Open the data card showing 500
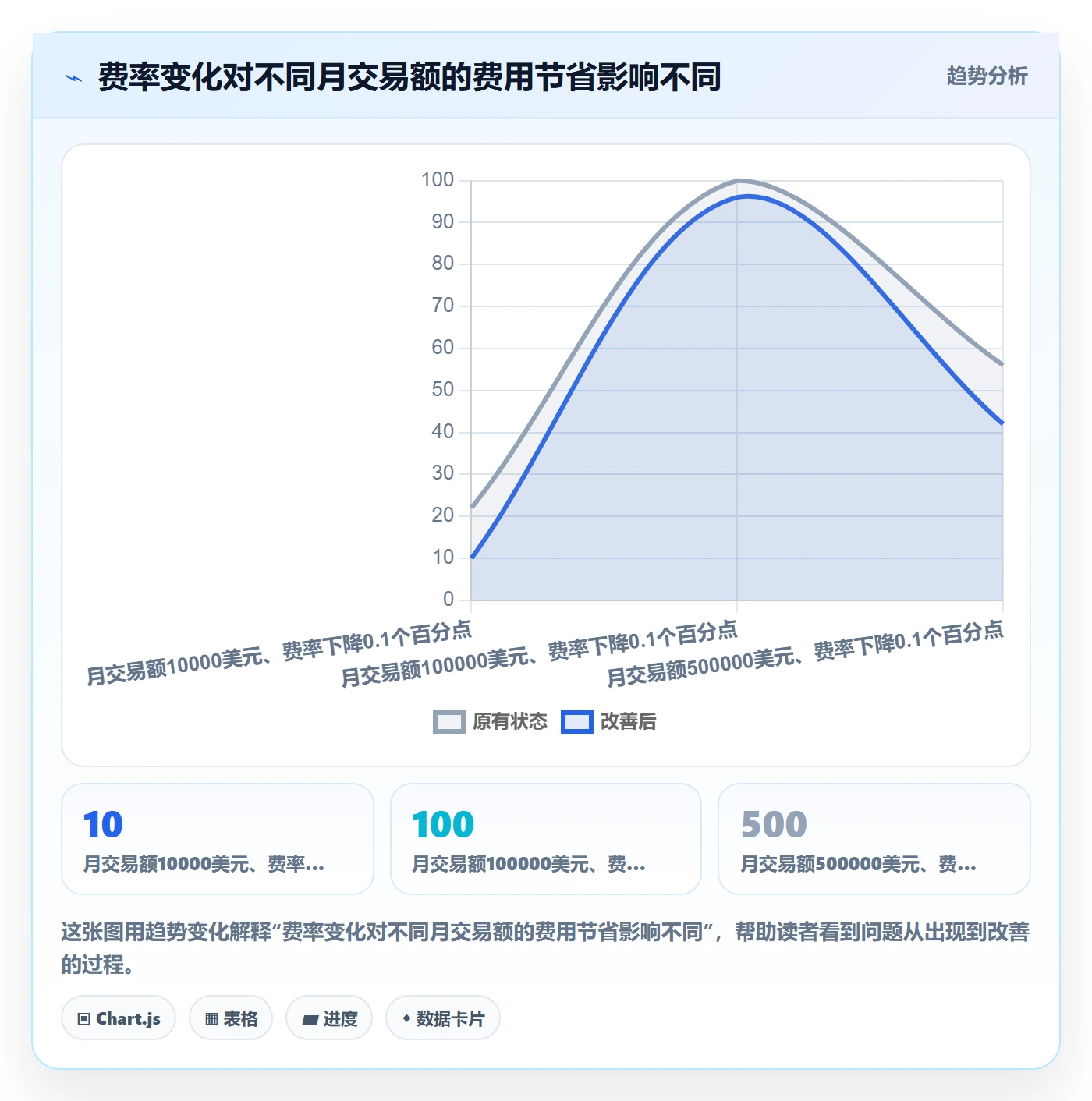The height and width of the screenshot is (1101, 1092). (874, 839)
